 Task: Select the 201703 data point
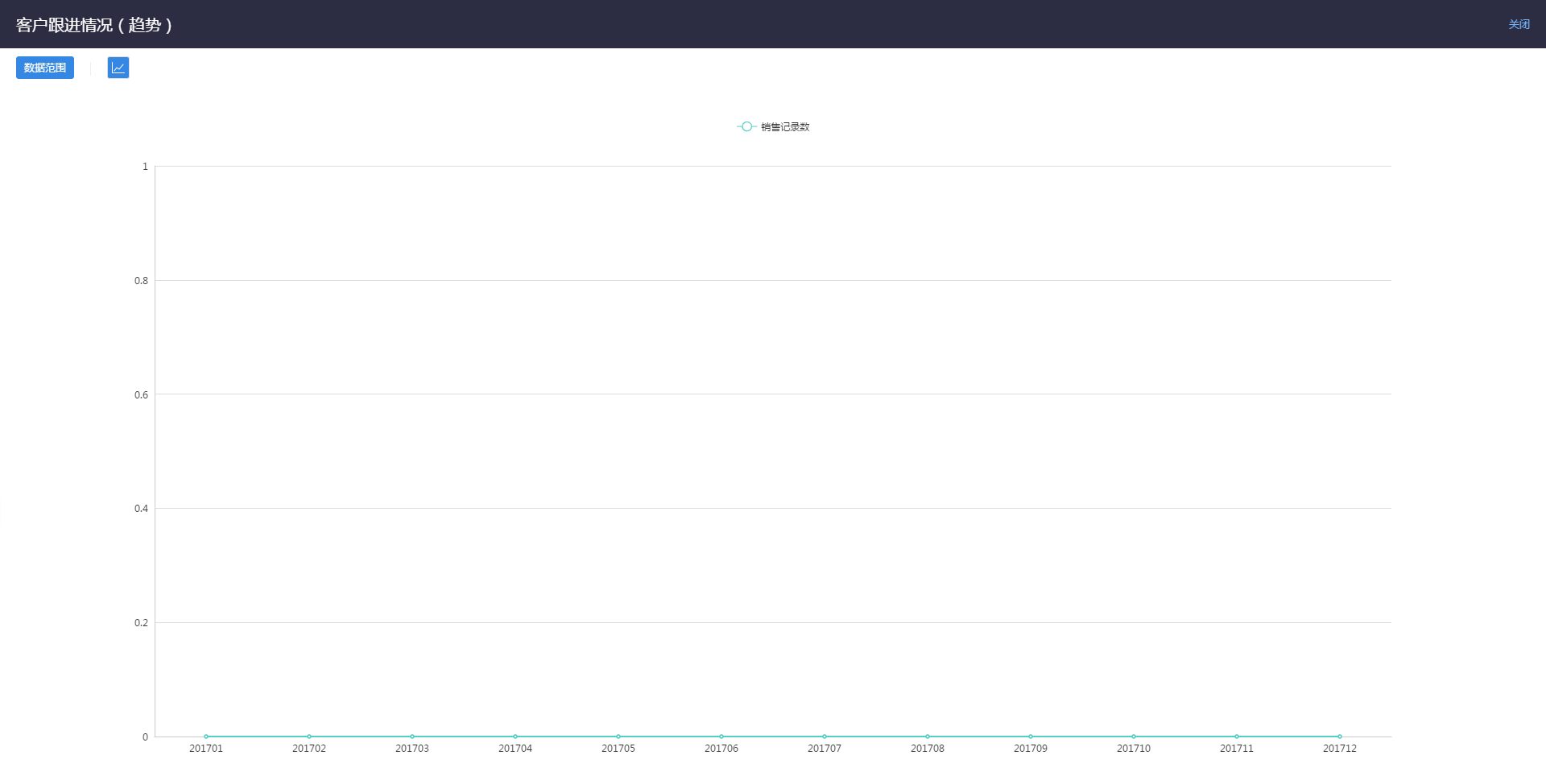(x=412, y=737)
